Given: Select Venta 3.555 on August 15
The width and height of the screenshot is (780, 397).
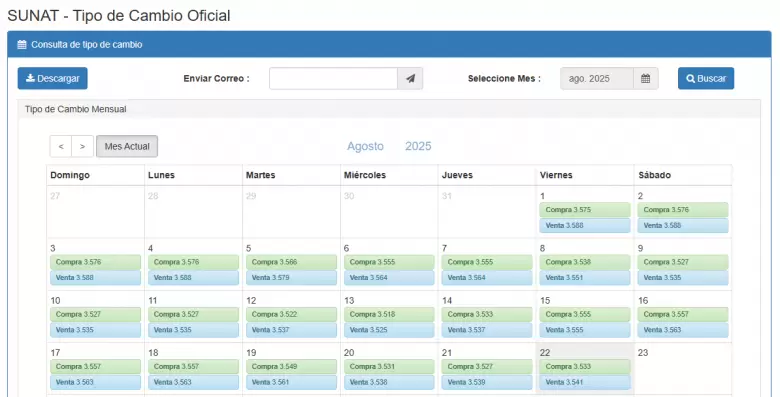Looking at the screenshot, I should (585, 330).
